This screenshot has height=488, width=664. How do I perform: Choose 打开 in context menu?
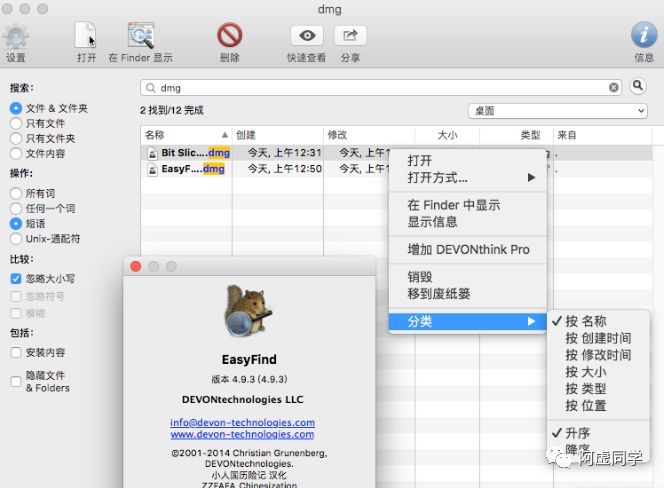click(420, 161)
